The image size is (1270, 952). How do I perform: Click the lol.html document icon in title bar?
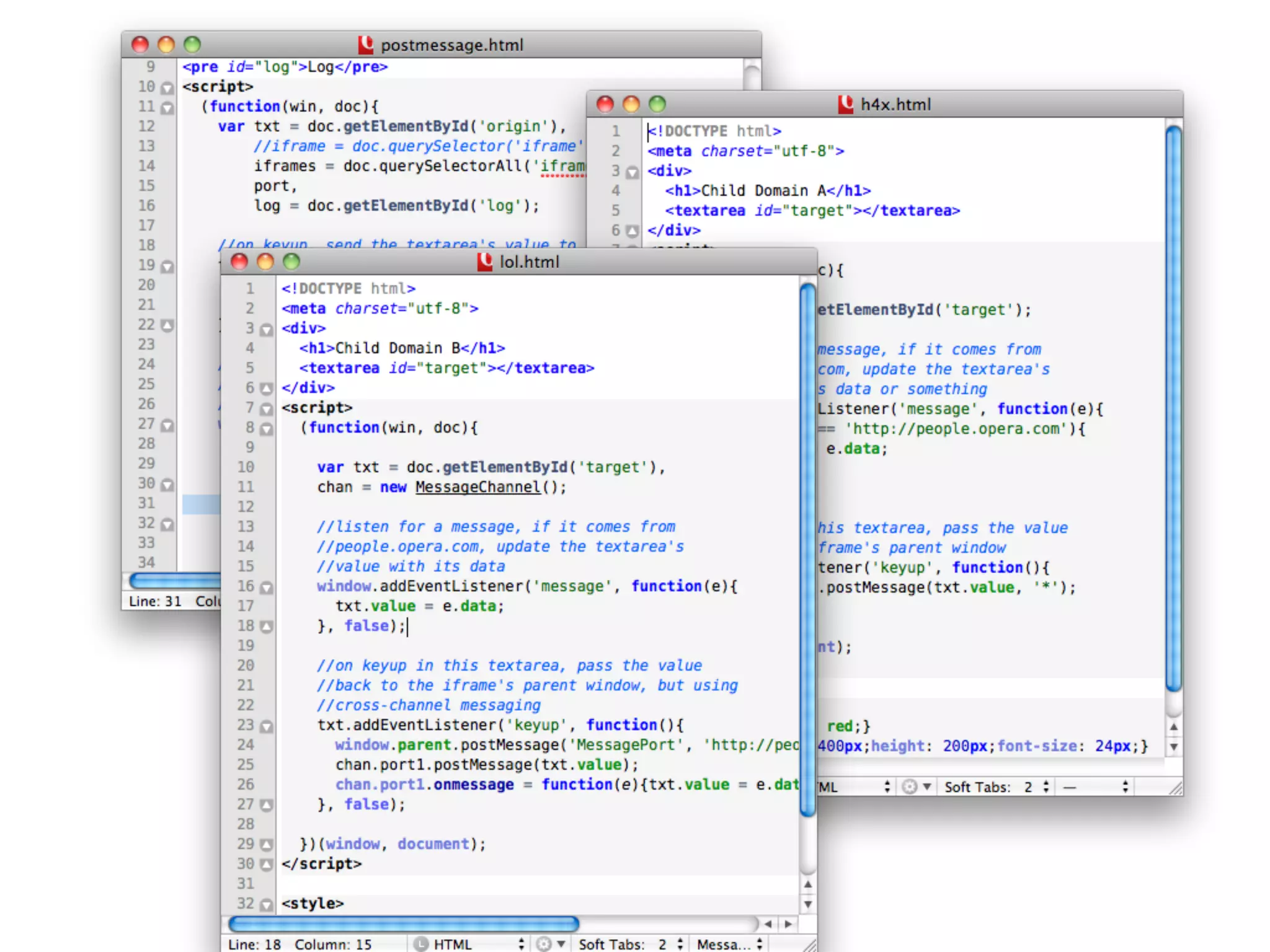(485, 262)
